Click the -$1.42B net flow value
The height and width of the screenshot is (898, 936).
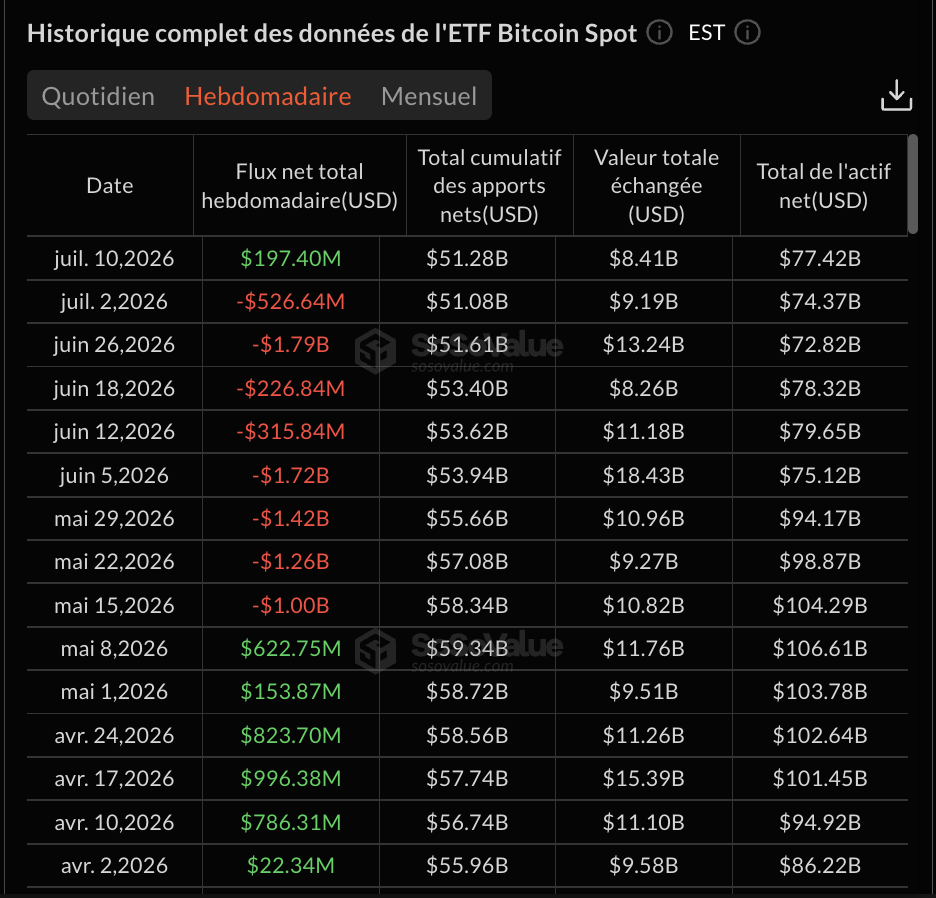291,519
